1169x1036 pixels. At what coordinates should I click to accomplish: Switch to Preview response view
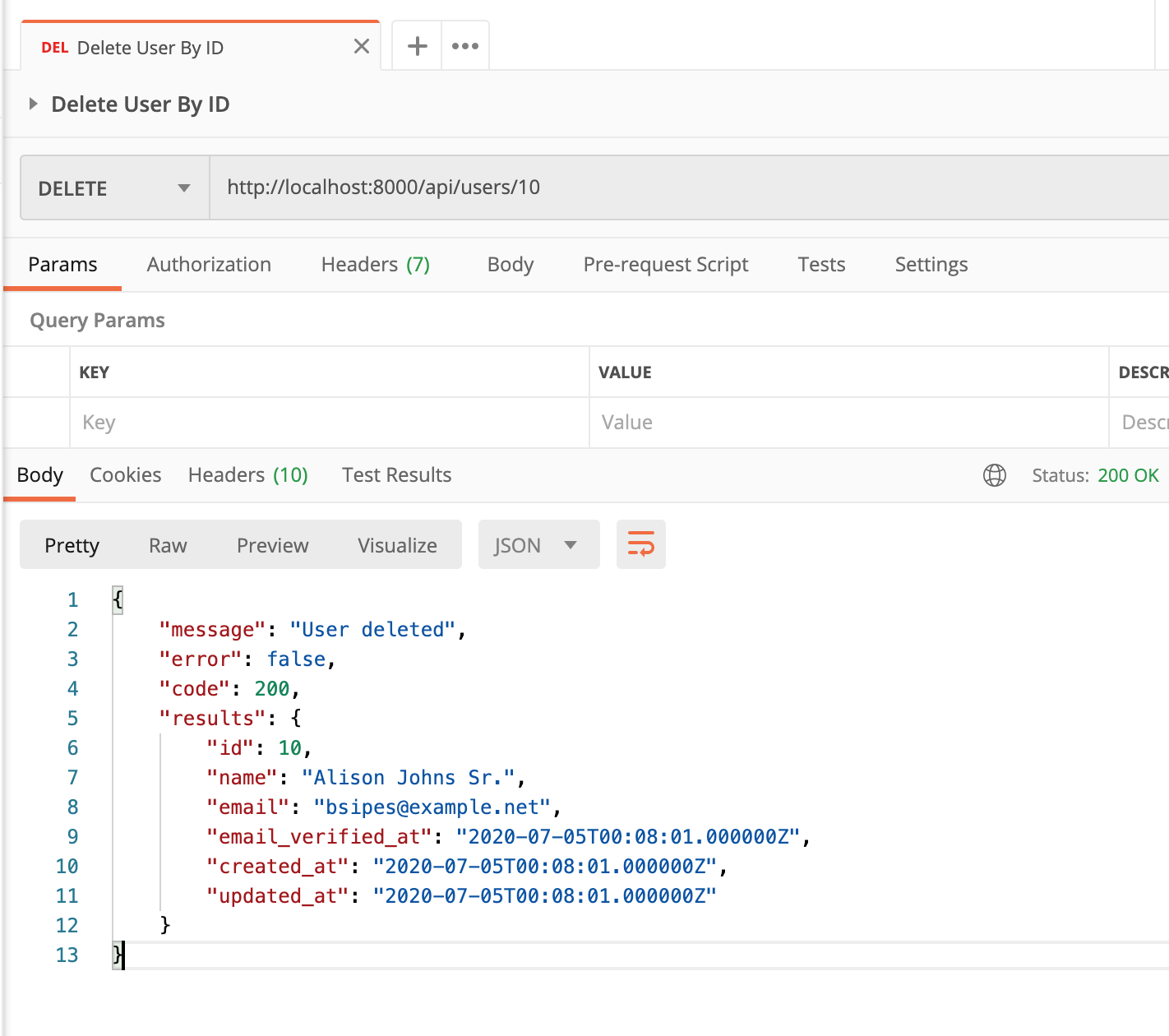point(273,545)
